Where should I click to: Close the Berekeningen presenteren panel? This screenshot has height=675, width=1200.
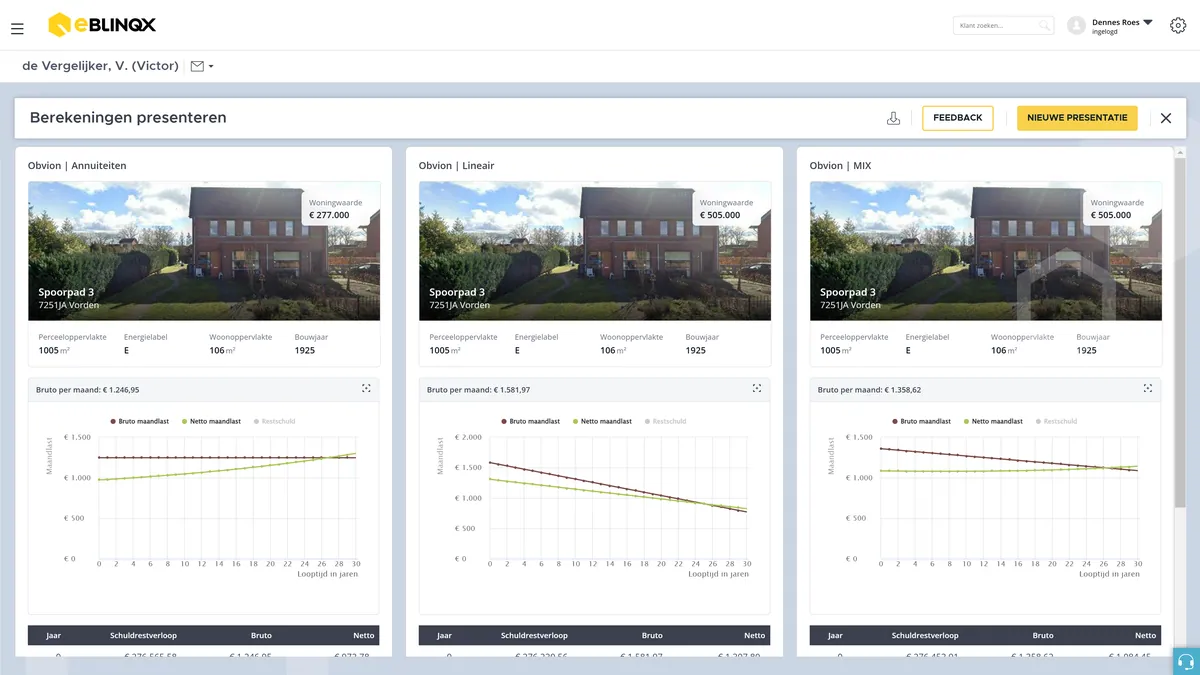(1166, 118)
